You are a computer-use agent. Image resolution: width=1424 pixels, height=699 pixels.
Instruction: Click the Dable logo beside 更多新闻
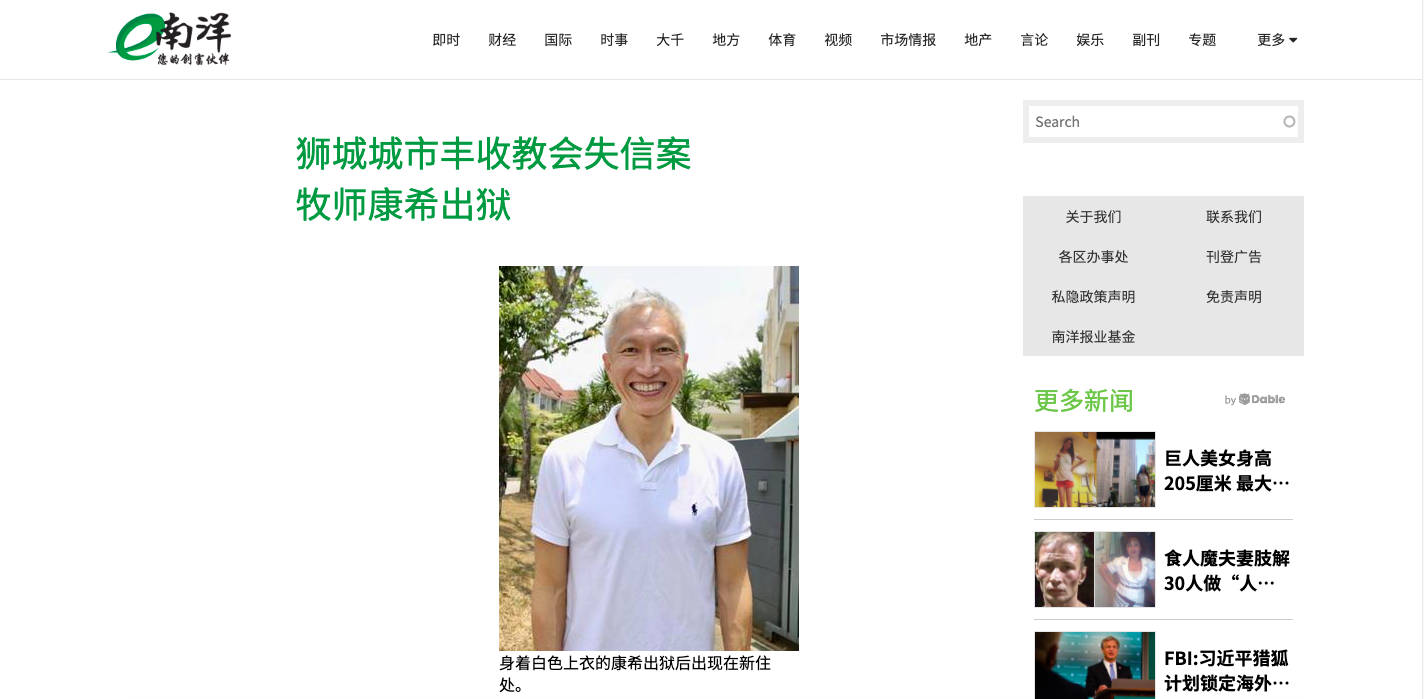[1255, 400]
